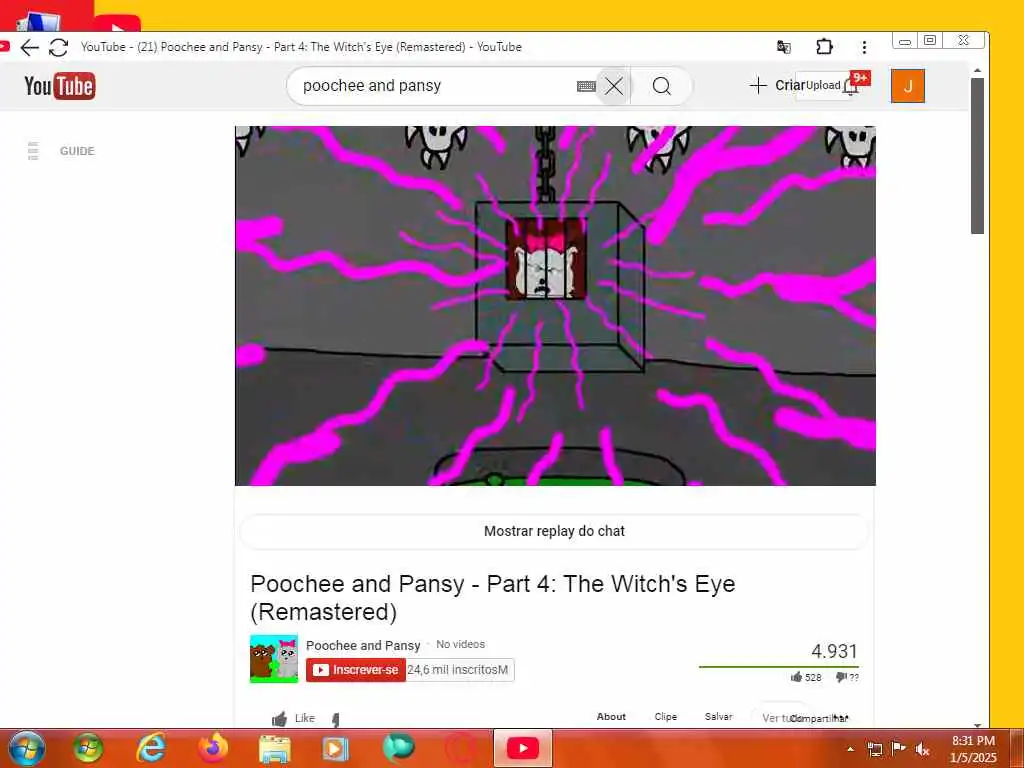
Task: Open the orange J account avatar
Action: pyautogui.click(x=908, y=86)
